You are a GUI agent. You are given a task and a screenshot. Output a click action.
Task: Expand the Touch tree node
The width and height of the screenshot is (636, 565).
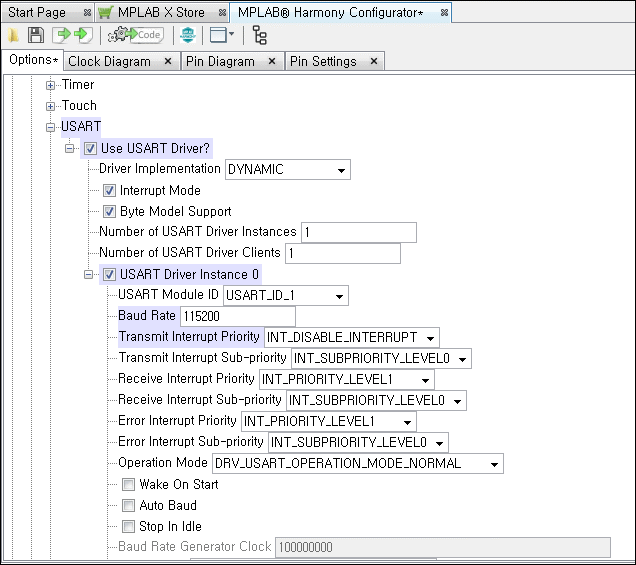50,106
